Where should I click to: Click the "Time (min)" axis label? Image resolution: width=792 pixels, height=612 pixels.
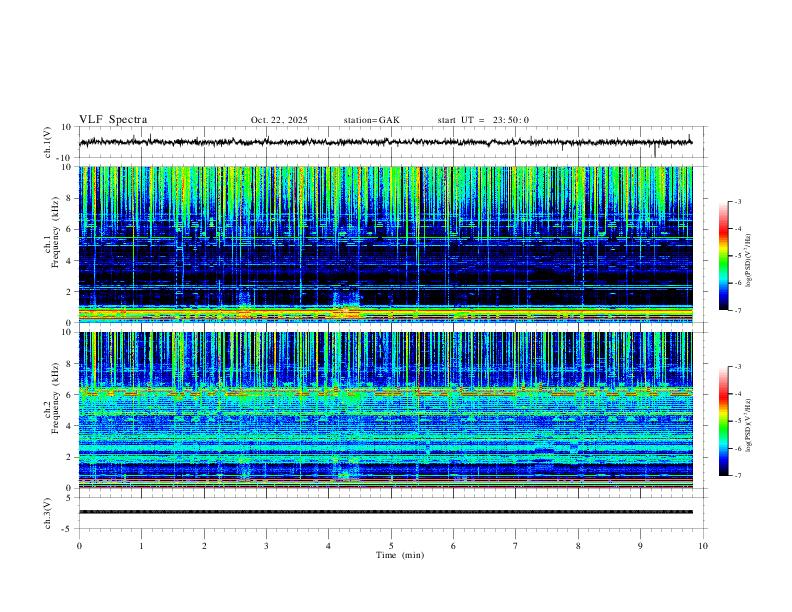coord(400,555)
